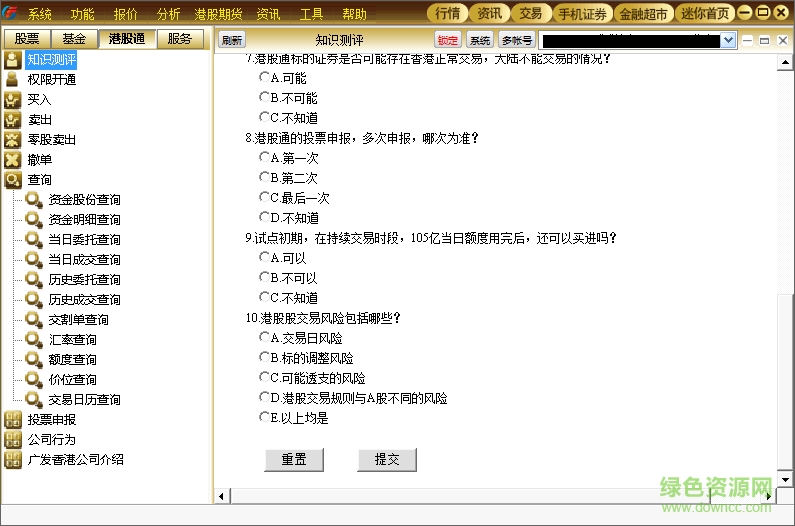Switch to the 股票 tab
This screenshot has height=526, width=795.
tap(27, 39)
